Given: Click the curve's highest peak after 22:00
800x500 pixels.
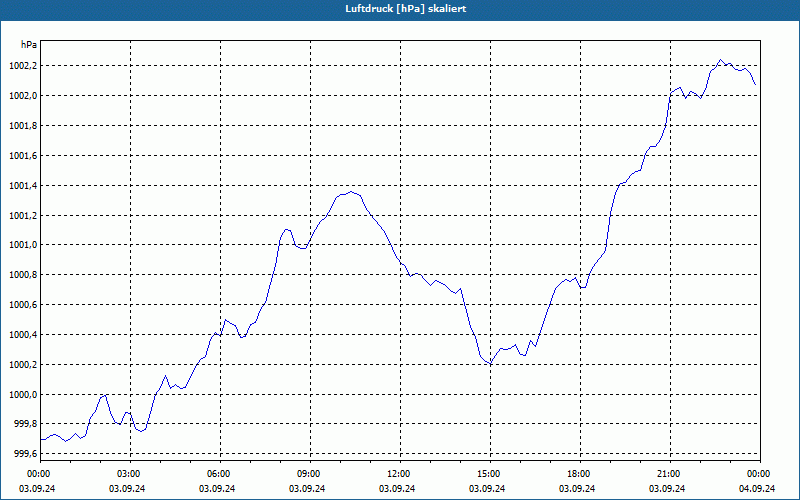Looking at the screenshot, I should pyautogui.click(x=720, y=60).
